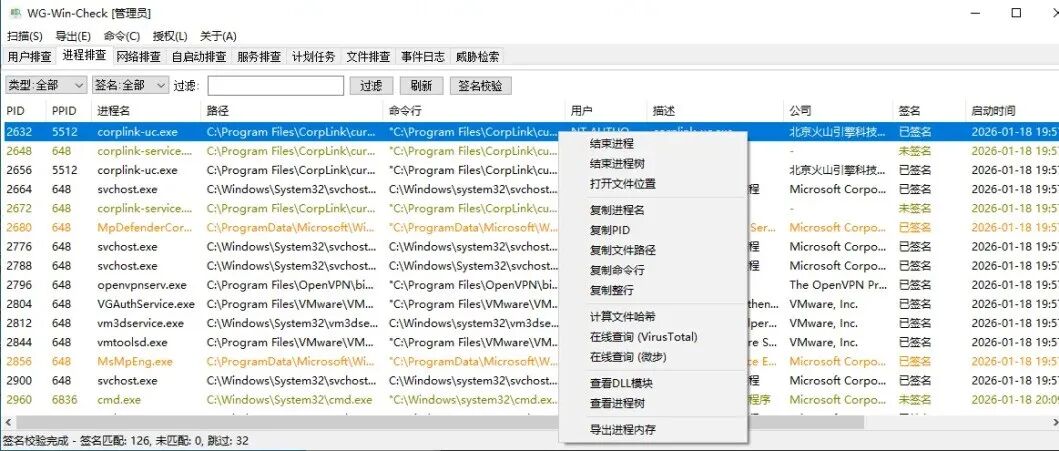Click the 过滤 button
Viewport: 1059px width, 451px height.
tap(371, 86)
